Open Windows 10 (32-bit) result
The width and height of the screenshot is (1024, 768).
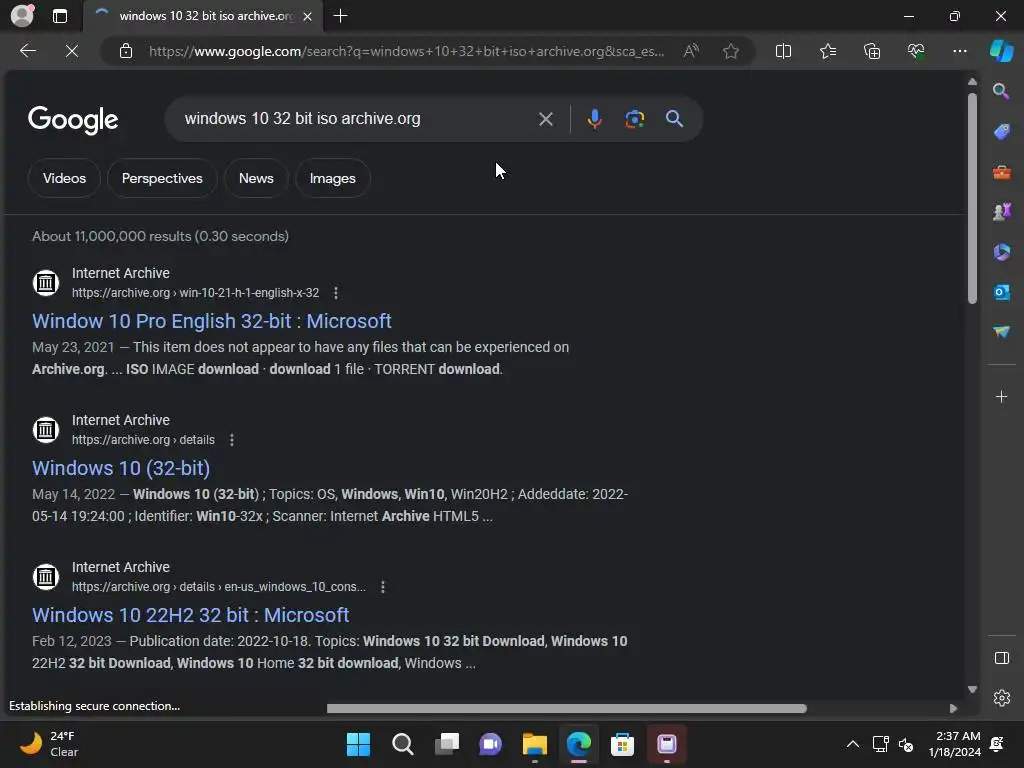[x=121, y=468]
